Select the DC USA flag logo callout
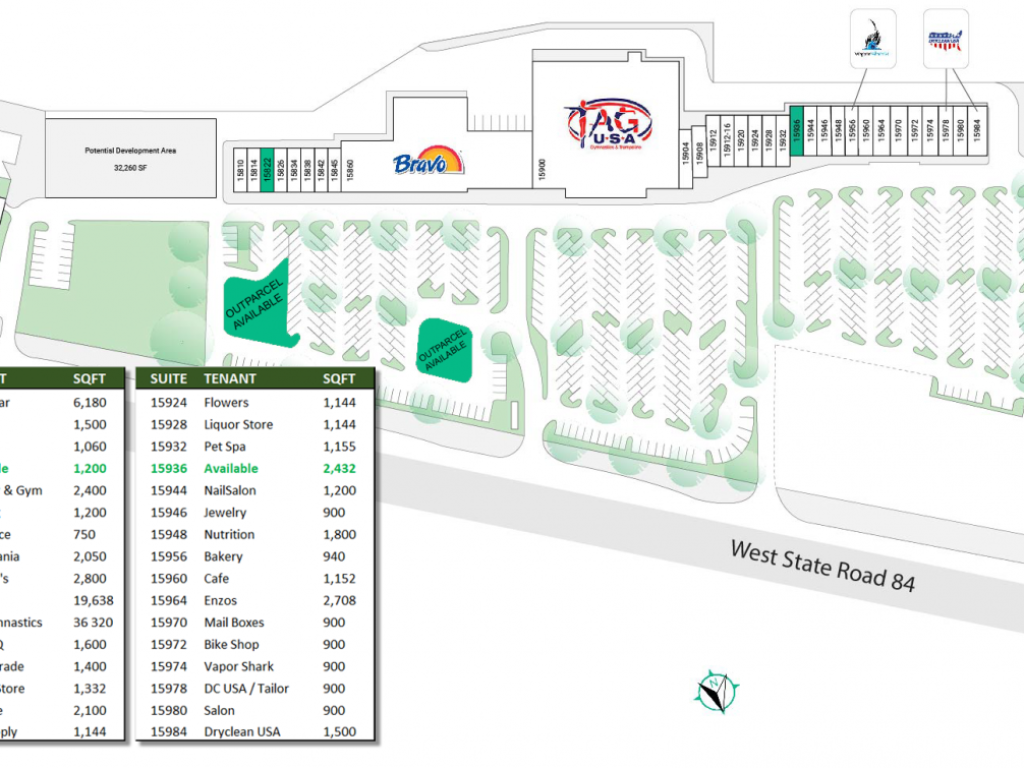1024x768 pixels. pyautogui.click(x=944, y=39)
